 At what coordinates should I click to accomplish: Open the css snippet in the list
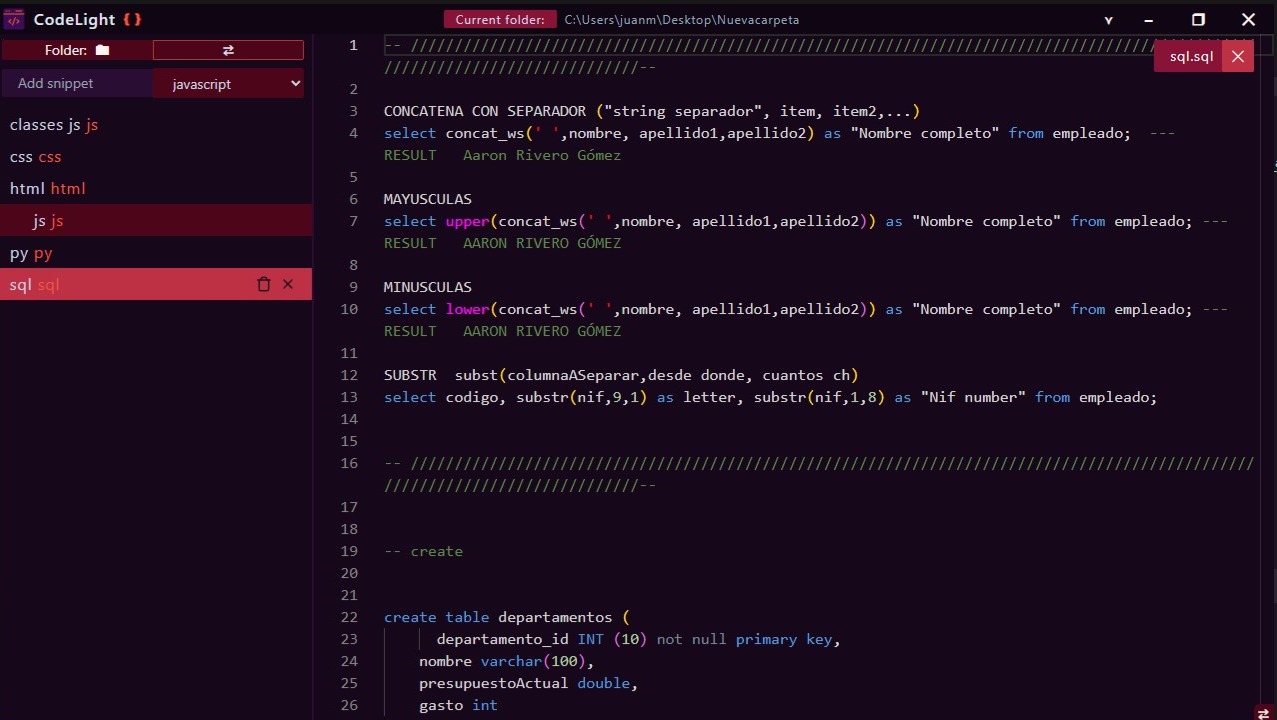(36, 157)
